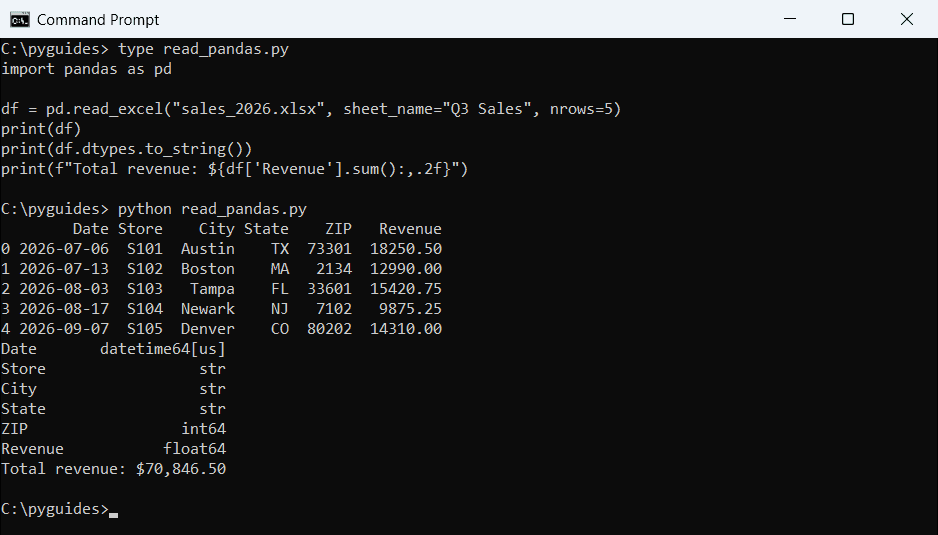The width and height of the screenshot is (938, 535).
Task: Close the Command Prompt window
Action: [x=907, y=19]
